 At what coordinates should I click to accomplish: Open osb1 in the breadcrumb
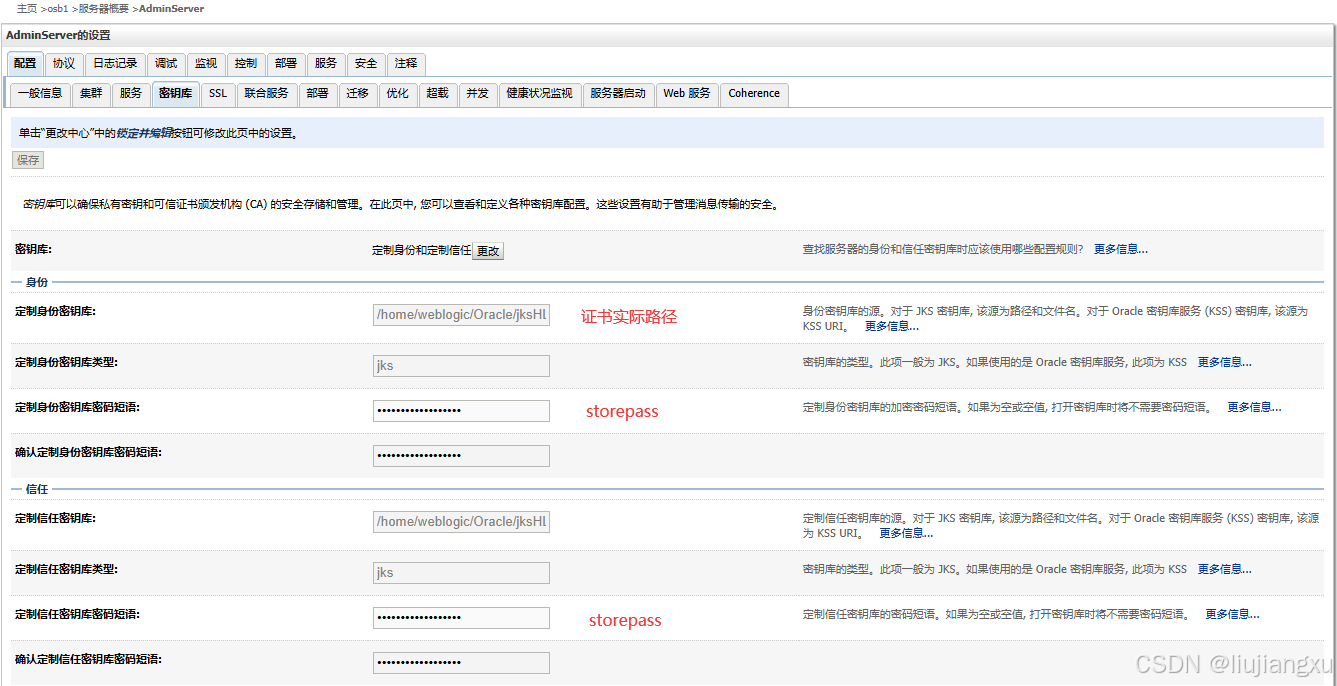tap(59, 8)
